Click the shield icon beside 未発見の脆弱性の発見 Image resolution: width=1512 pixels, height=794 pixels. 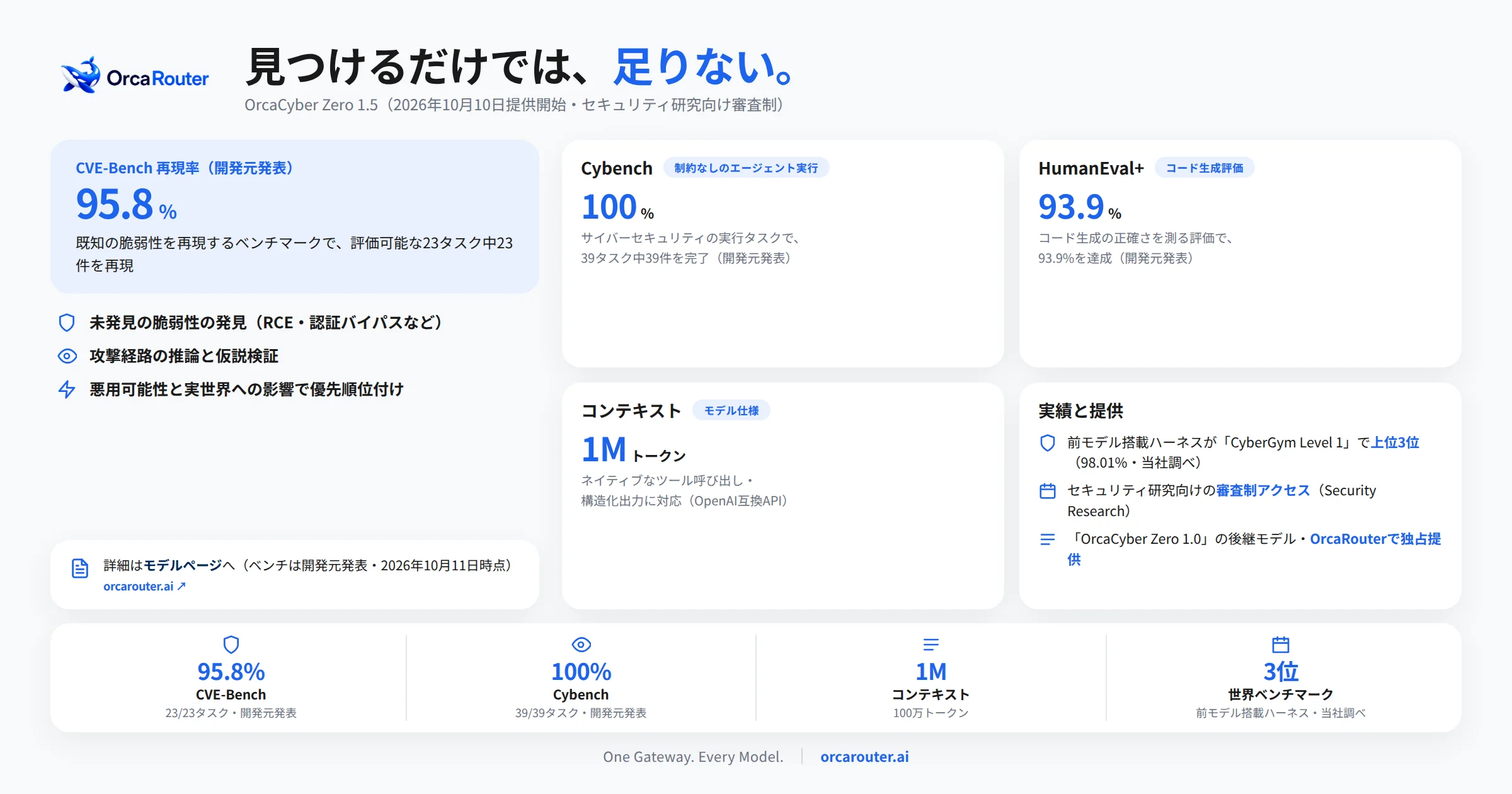pos(67,323)
